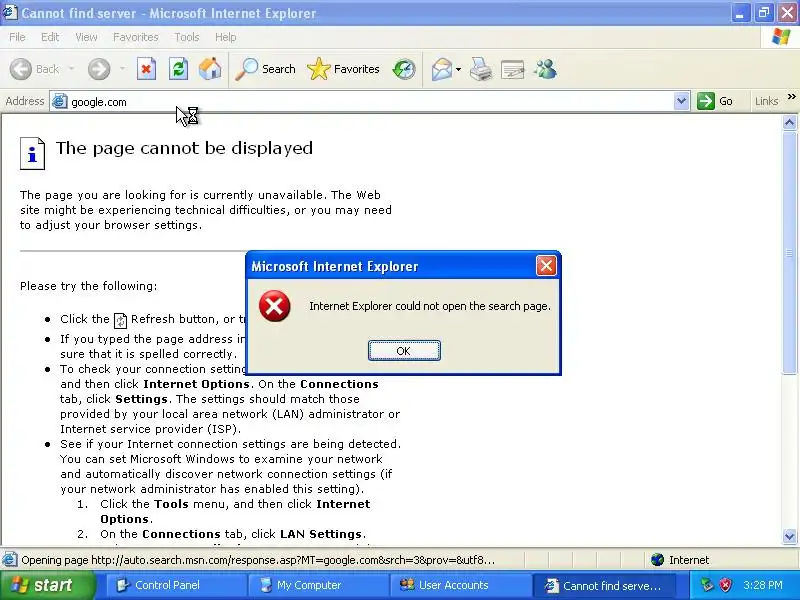Click the Cannot find server taskbar button

point(604,585)
